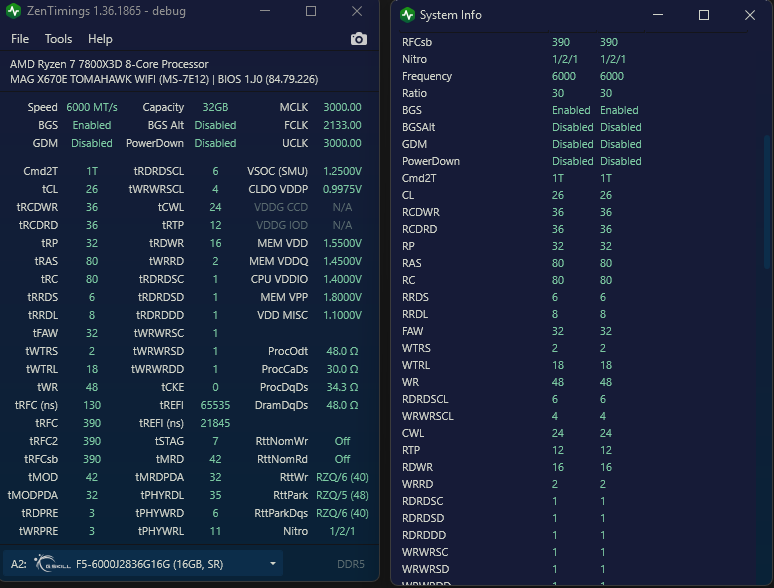Viewport: 774px width, 588px height.
Task: Click the FCLK value 2133.00
Action: pyautogui.click(x=342, y=125)
